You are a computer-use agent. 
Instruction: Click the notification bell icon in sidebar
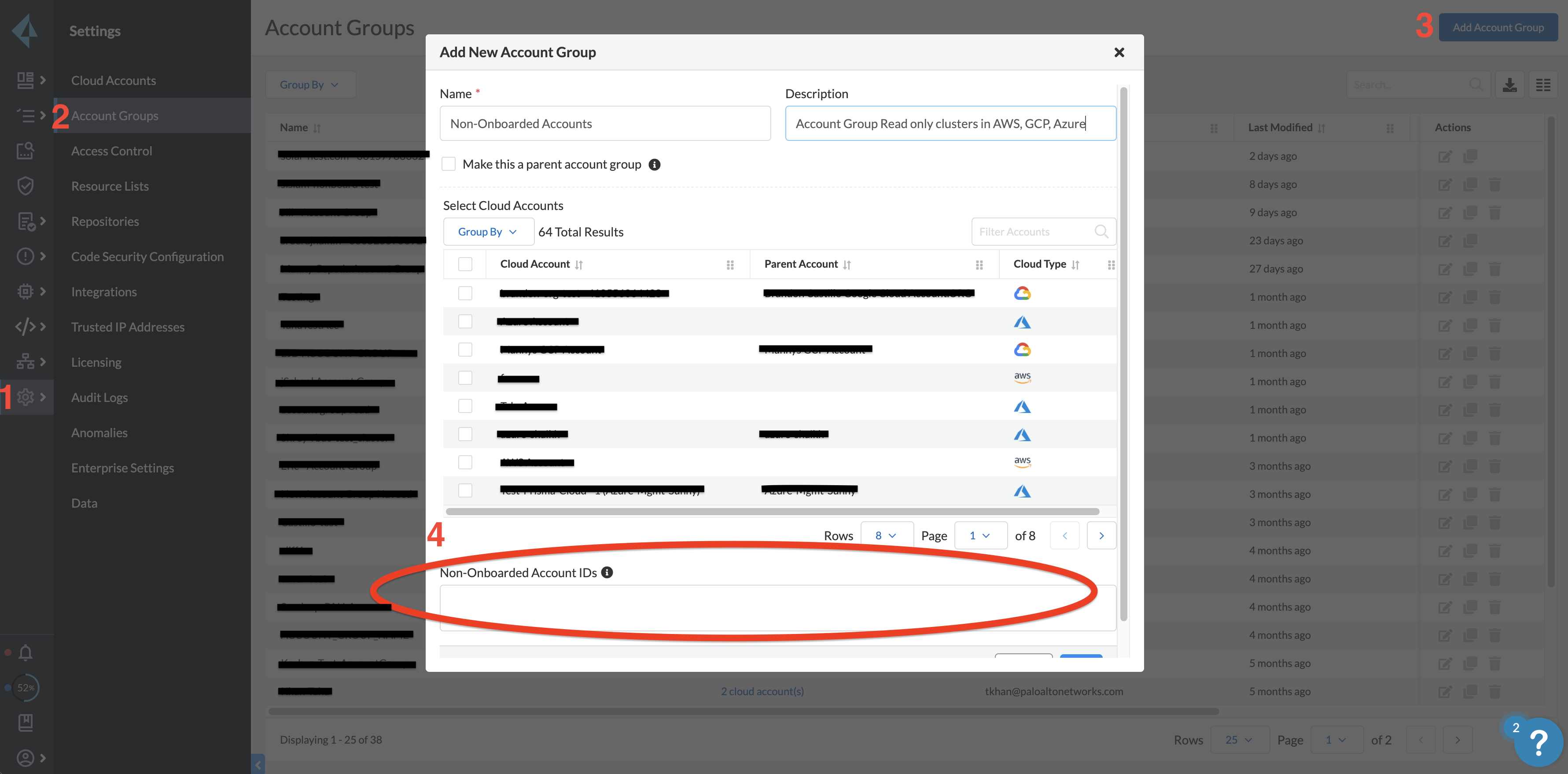tap(25, 653)
